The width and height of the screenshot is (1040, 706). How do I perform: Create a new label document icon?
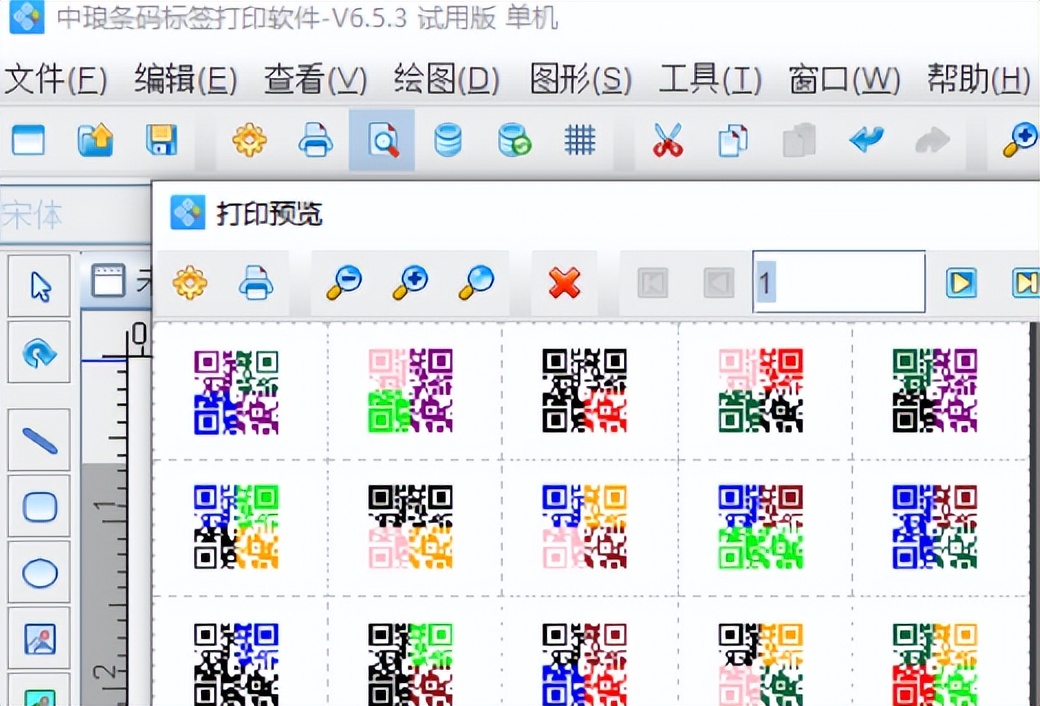pyautogui.click(x=29, y=140)
